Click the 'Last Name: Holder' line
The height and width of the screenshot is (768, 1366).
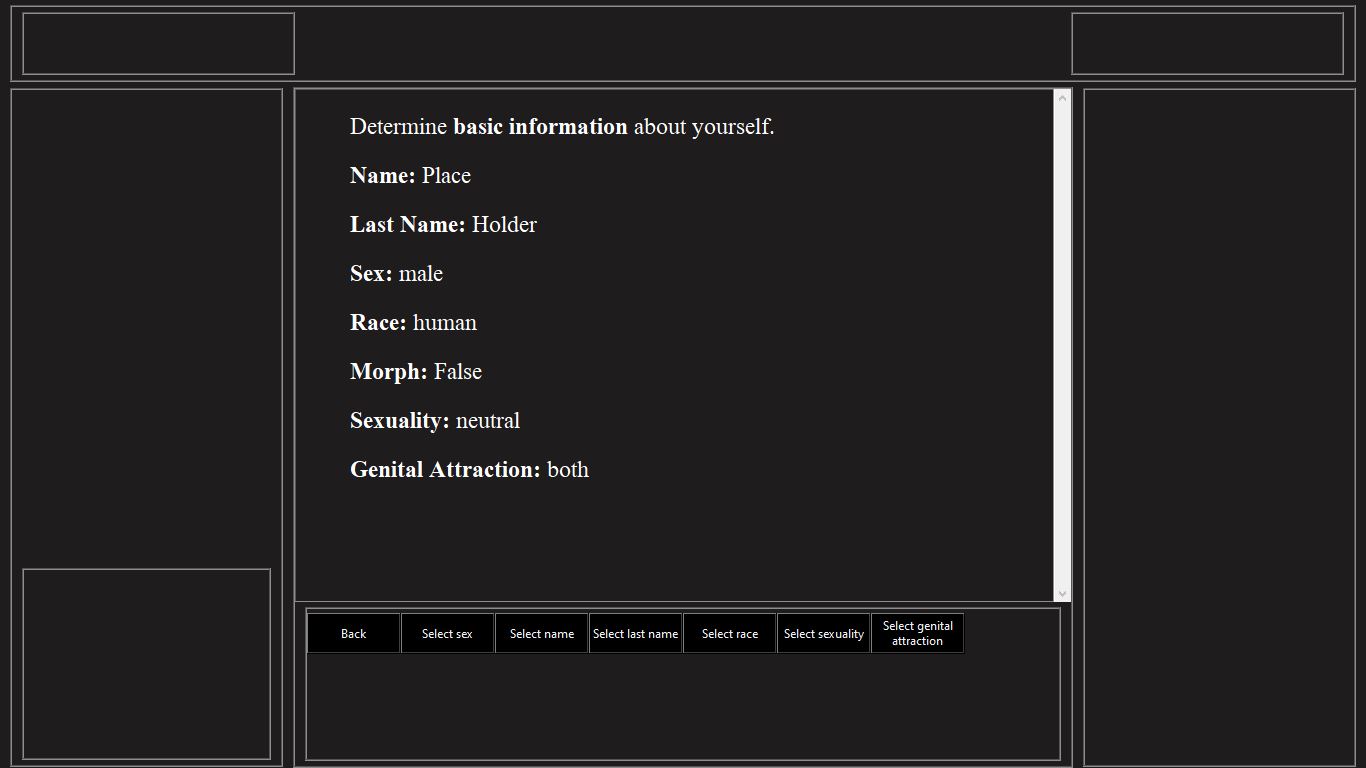pyautogui.click(x=443, y=225)
